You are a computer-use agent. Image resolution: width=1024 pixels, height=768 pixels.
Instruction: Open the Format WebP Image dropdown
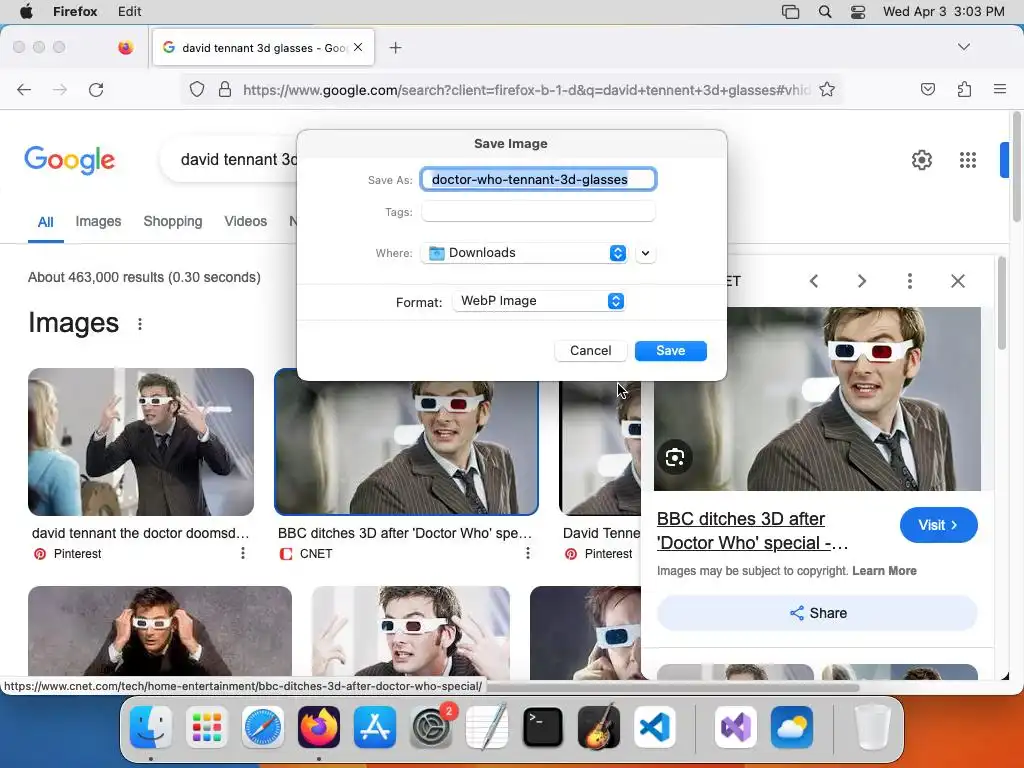click(539, 301)
